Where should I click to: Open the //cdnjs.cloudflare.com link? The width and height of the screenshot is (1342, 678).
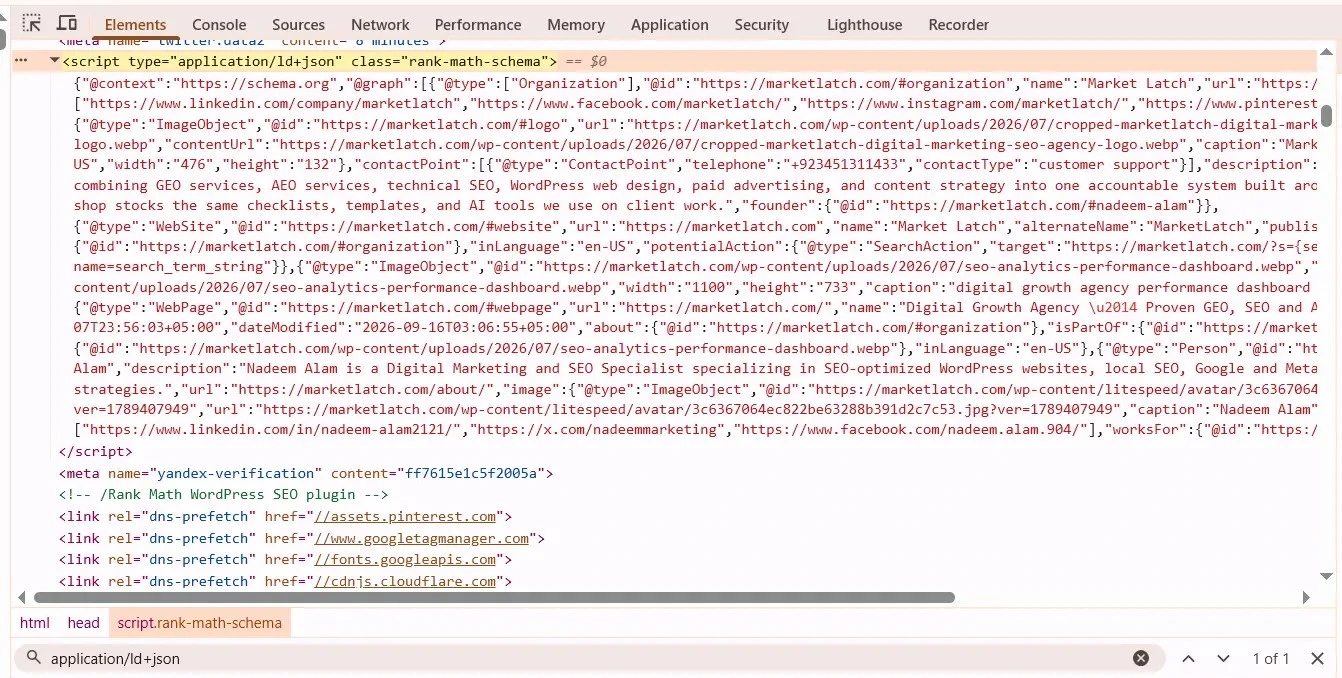click(405, 581)
